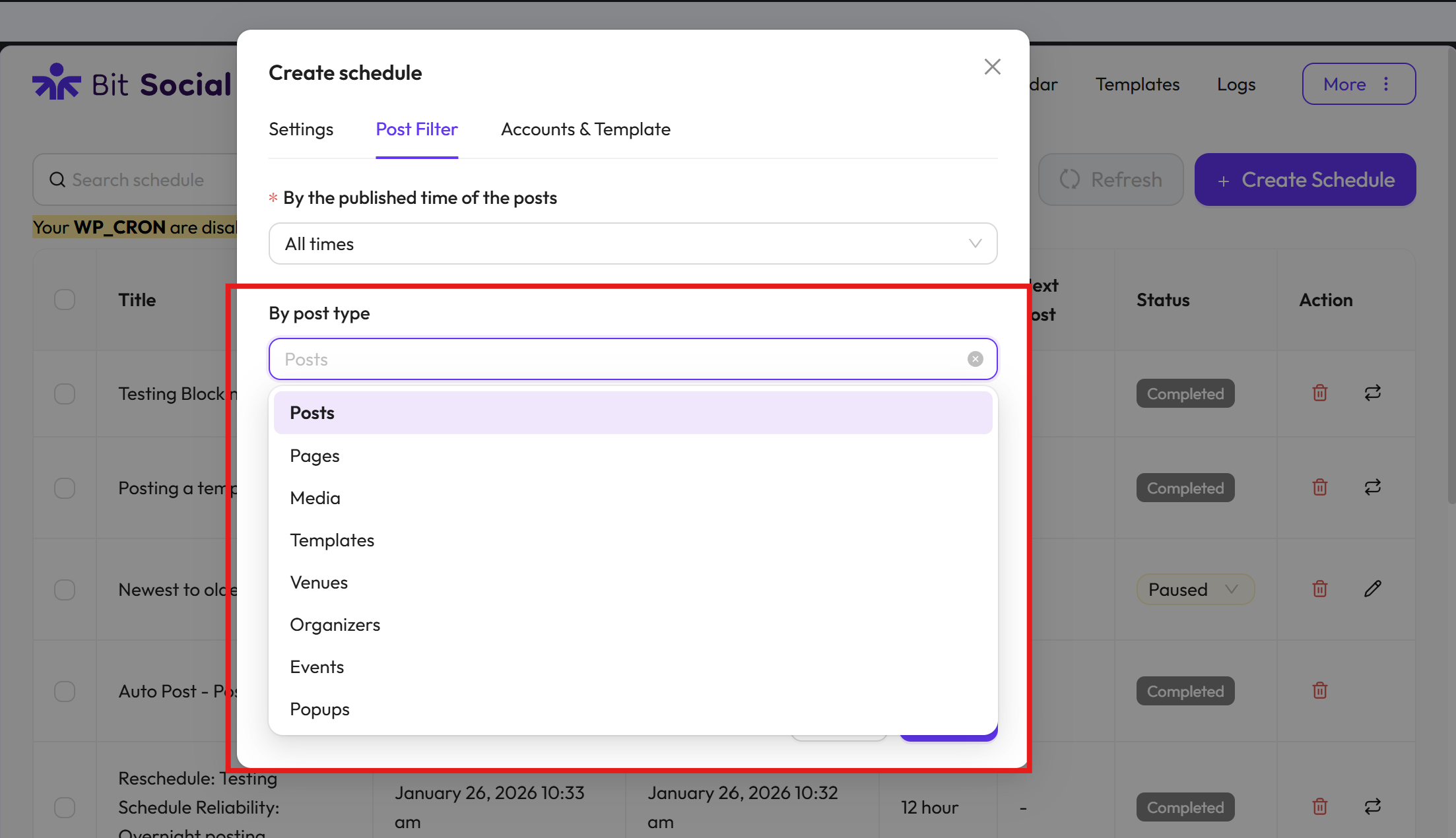This screenshot has height=838, width=1456.
Task: Click reschedule icon in last Reschedule row
Action: tap(1372, 806)
